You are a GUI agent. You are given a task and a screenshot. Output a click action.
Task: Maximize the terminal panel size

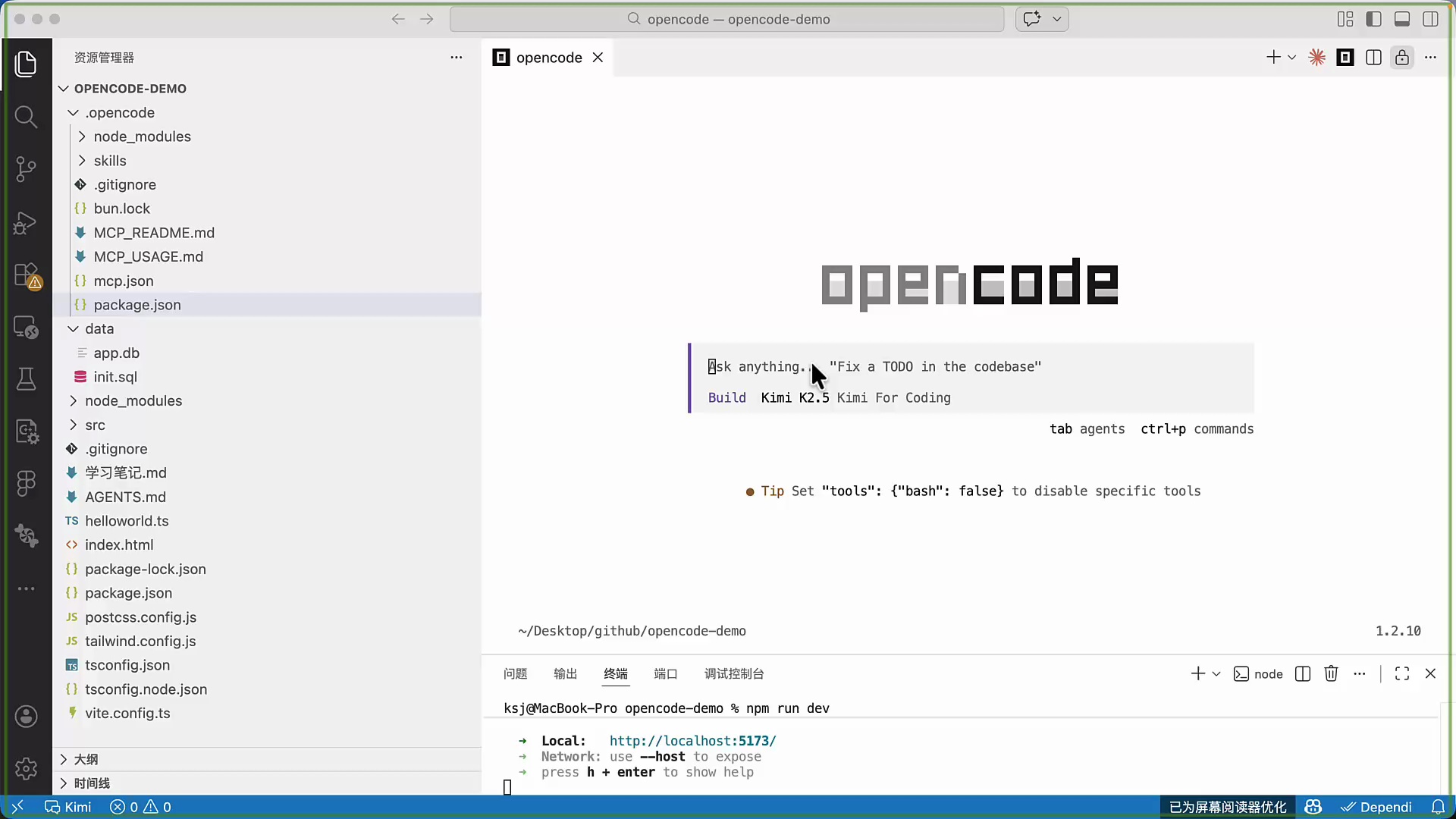coord(1402,673)
